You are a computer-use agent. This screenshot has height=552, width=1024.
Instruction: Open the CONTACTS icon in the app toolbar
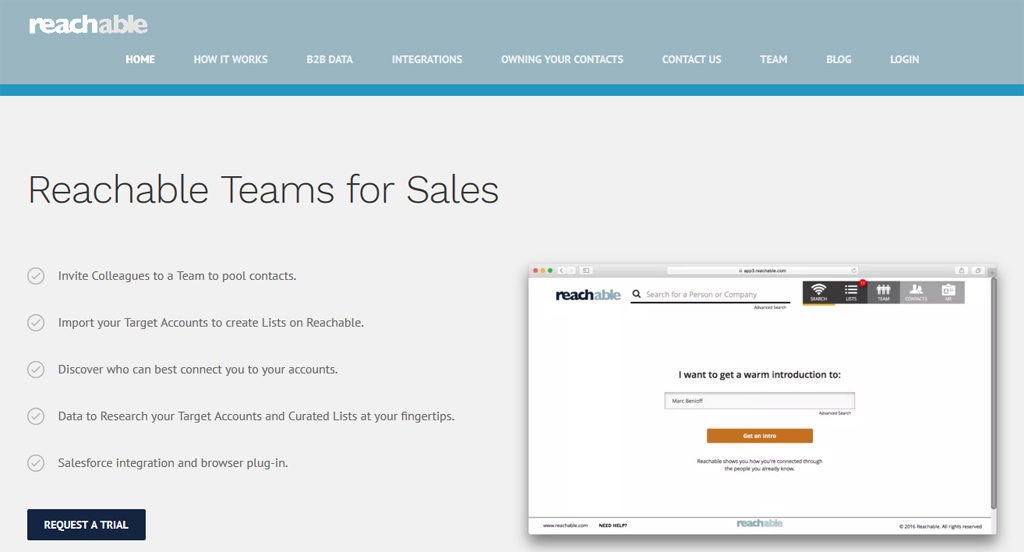[x=916, y=292]
